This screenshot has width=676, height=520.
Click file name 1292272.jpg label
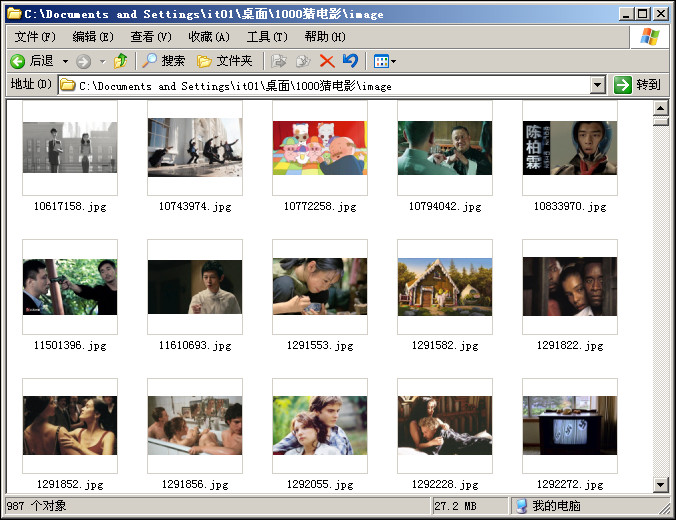coord(570,485)
